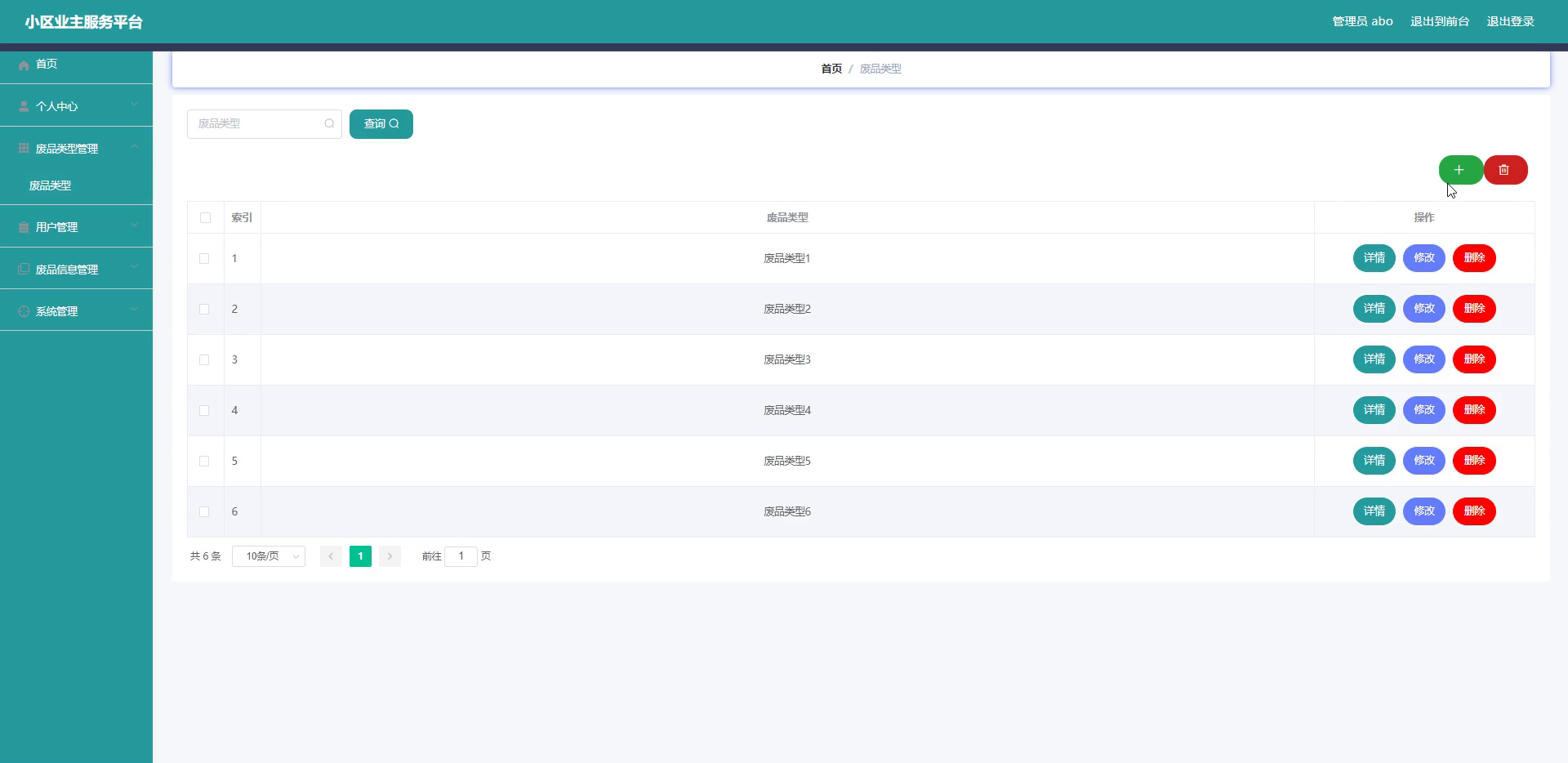This screenshot has width=1568, height=763.
Task: Open the 系统管理 sidebar menu
Action: [76, 310]
